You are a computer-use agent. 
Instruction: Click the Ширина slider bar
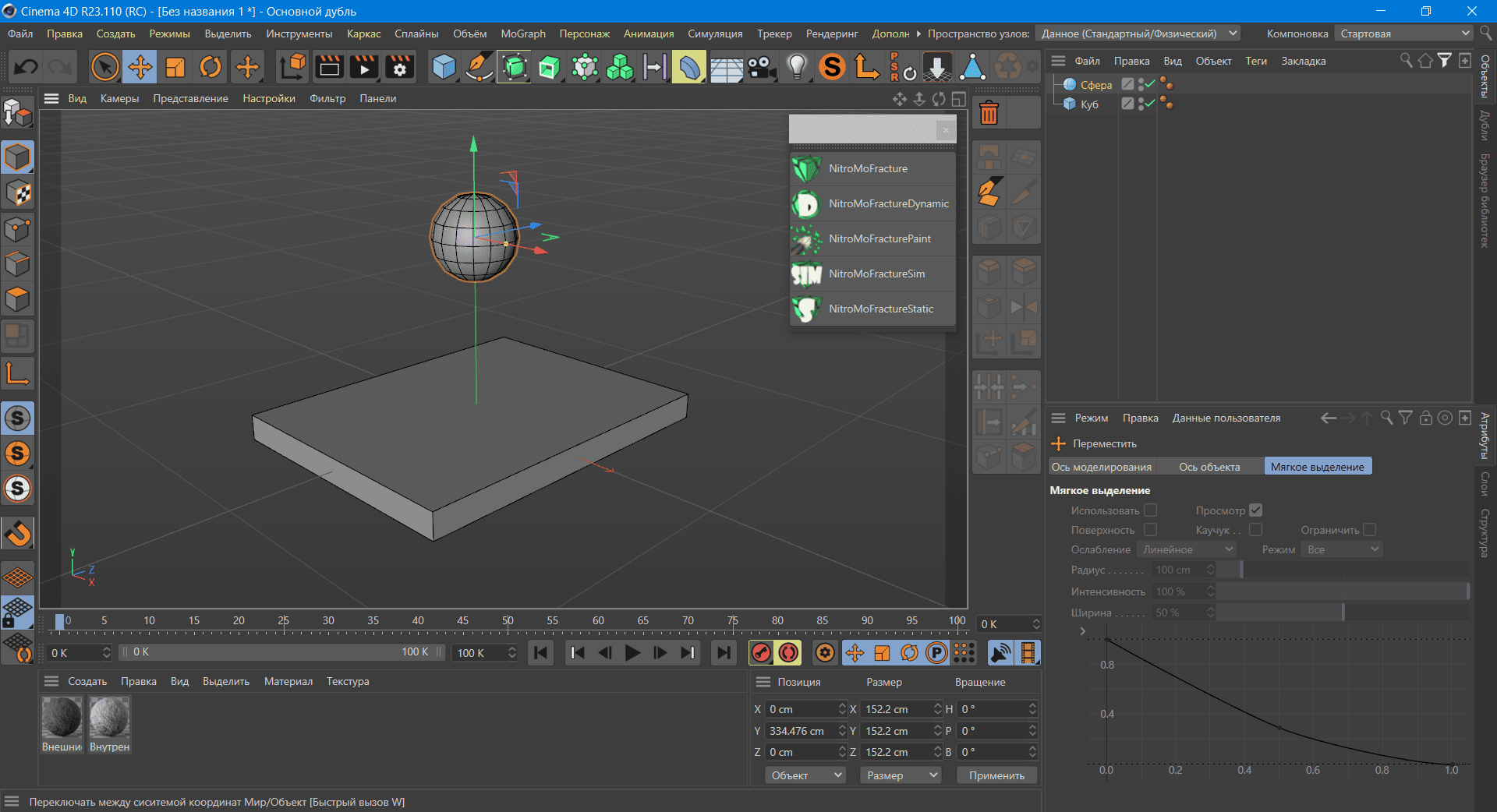click(x=1343, y=613)
